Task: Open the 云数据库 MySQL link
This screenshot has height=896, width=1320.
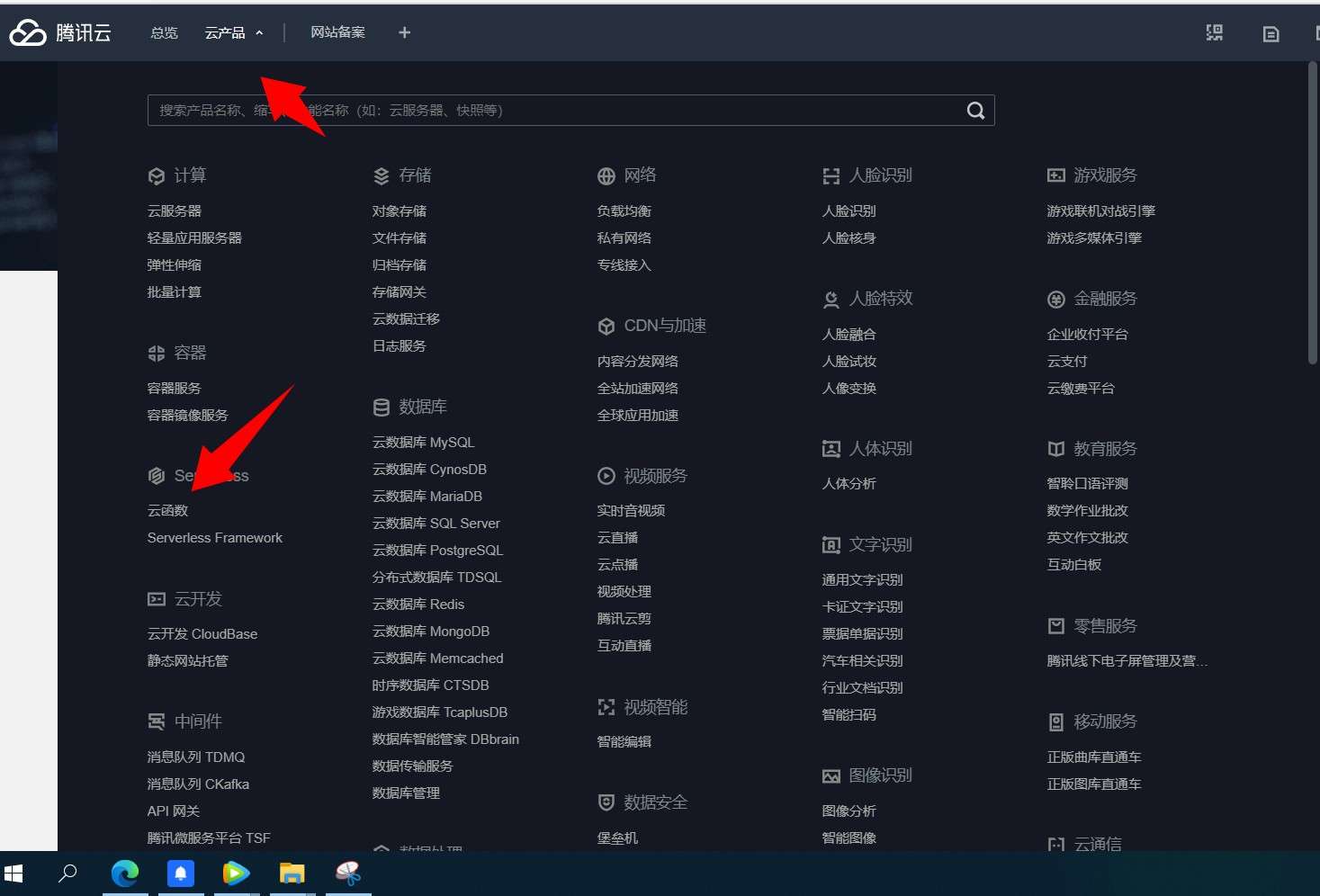Action: click(x=423, y=443)
